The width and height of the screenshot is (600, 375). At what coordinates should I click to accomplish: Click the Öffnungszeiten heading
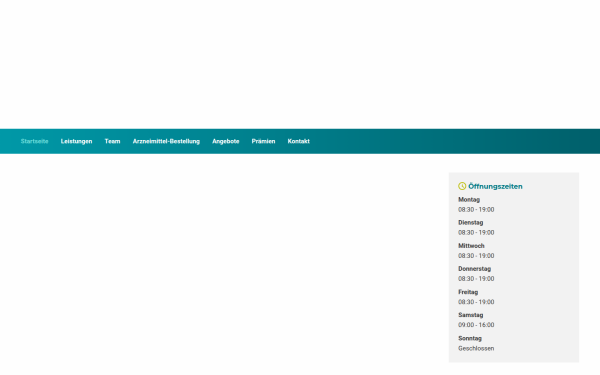495,186
